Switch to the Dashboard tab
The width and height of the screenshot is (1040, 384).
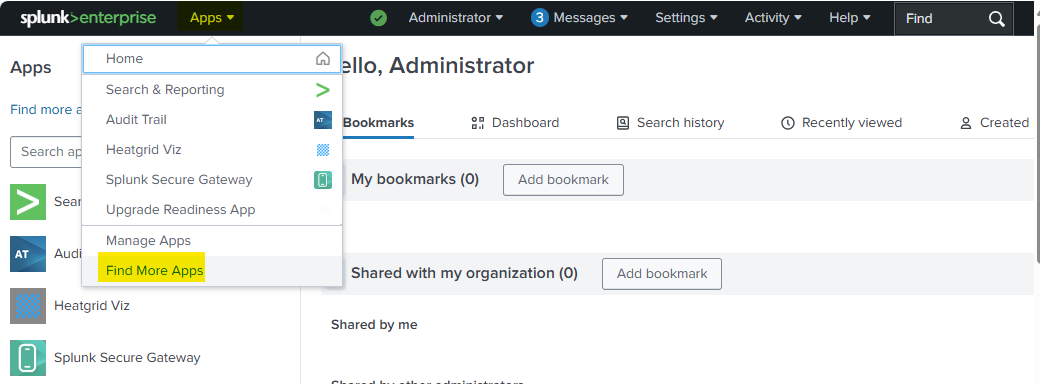coord(515,123)
